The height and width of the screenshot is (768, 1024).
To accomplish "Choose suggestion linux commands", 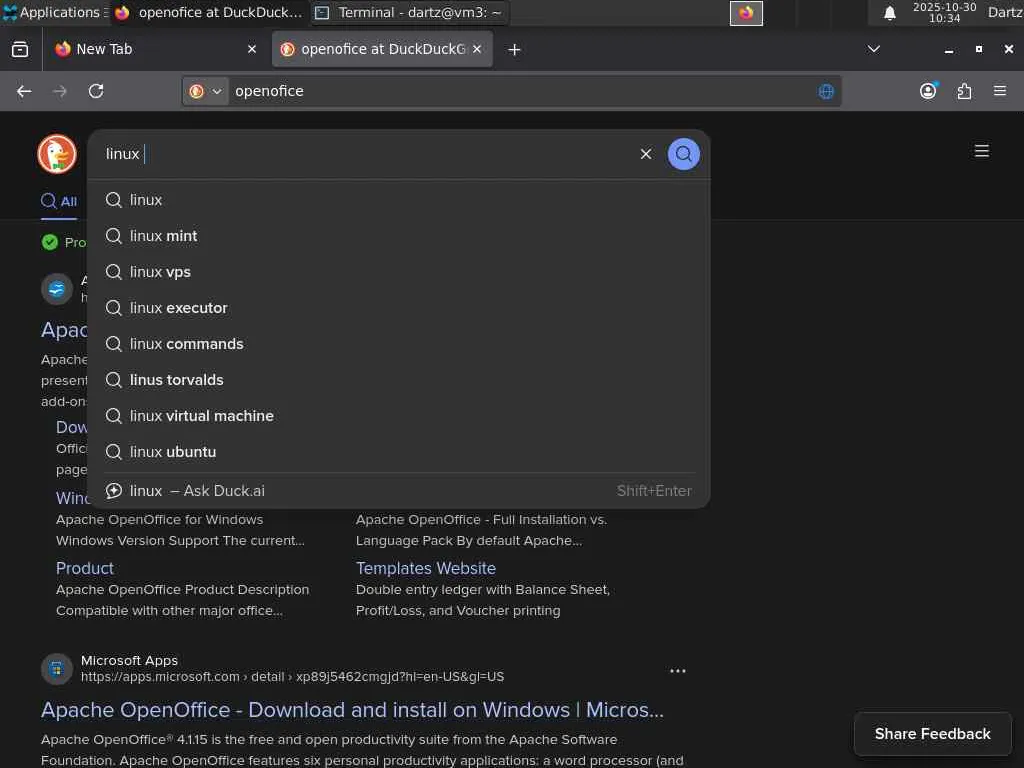I will 398,344.
